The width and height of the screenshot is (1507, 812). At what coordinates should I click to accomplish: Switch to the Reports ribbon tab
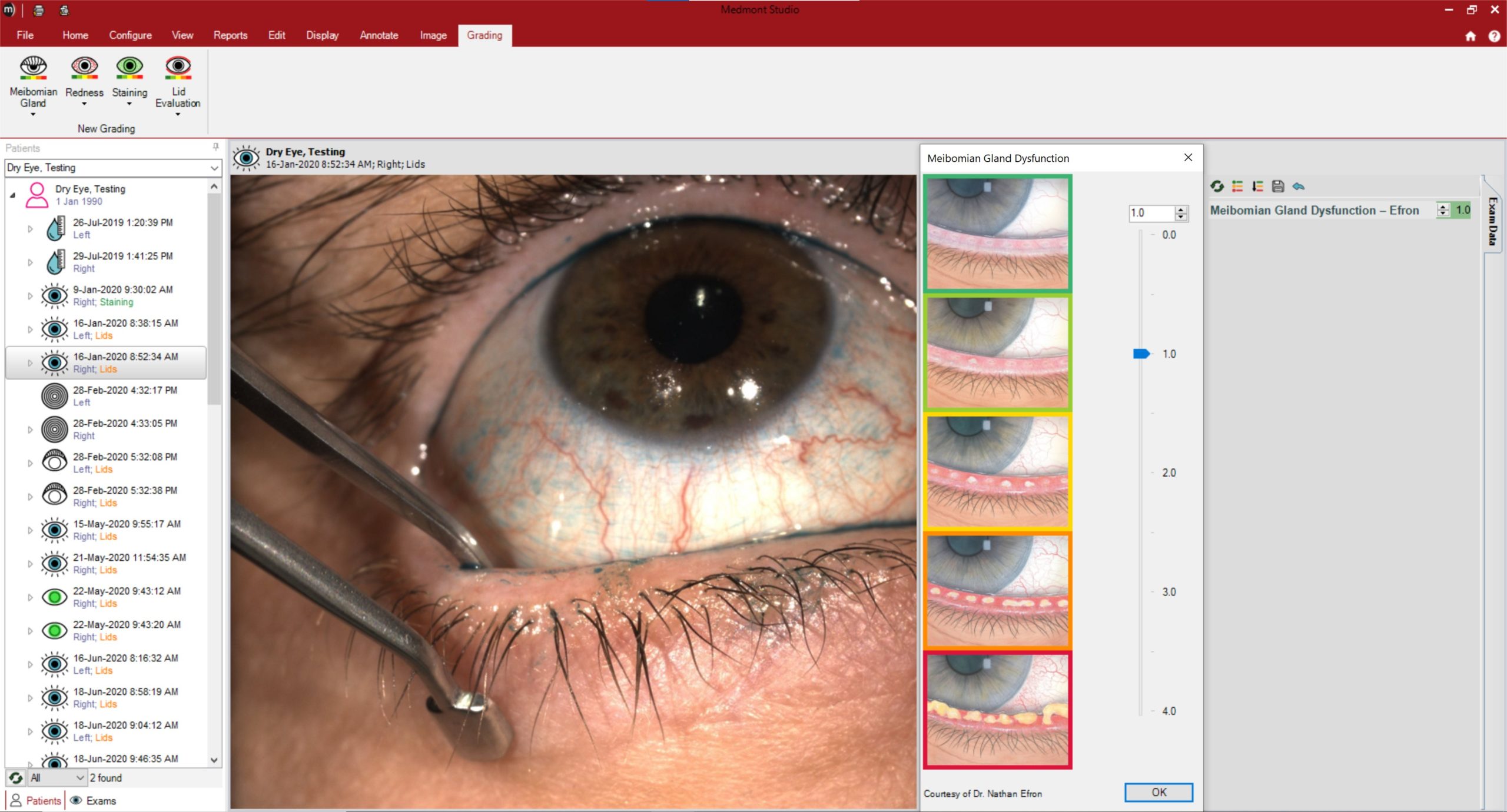(x=230, y=35)
